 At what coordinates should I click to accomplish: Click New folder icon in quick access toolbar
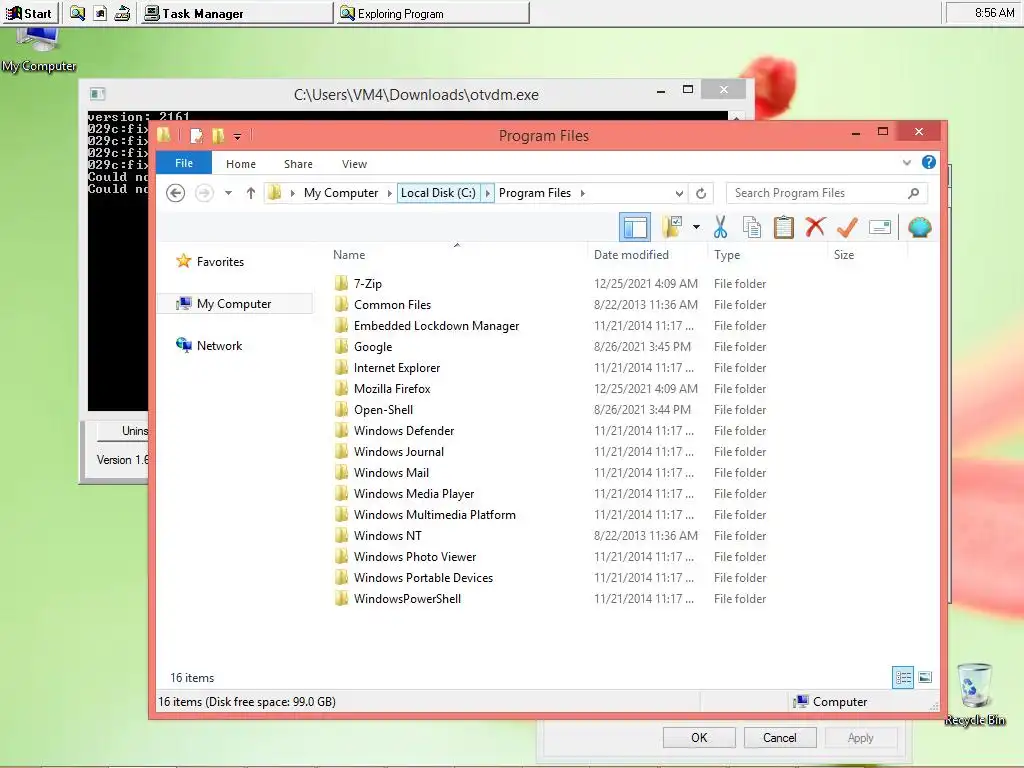218,136
